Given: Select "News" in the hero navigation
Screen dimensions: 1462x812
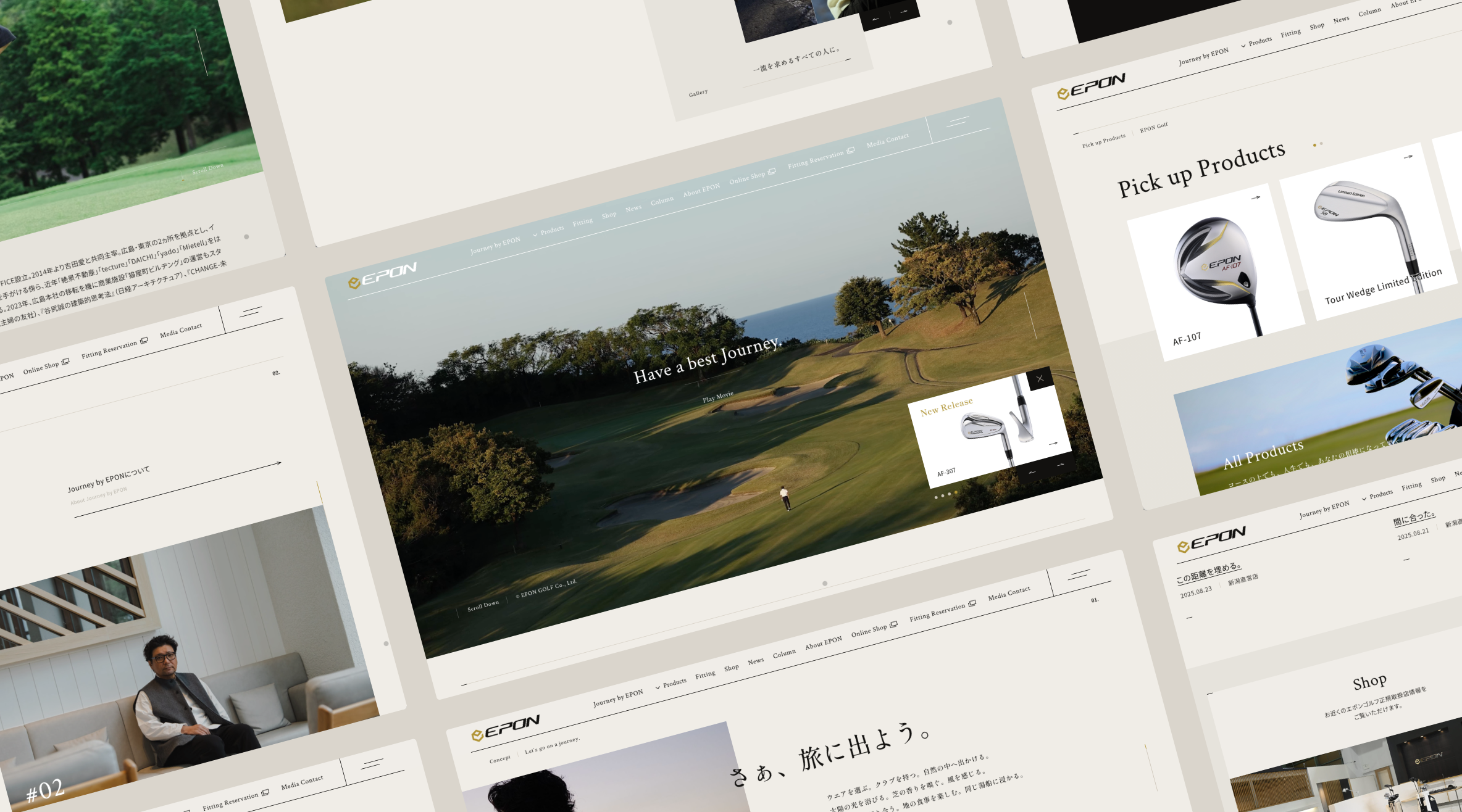Looking at the screenshot, I should 633,208.
